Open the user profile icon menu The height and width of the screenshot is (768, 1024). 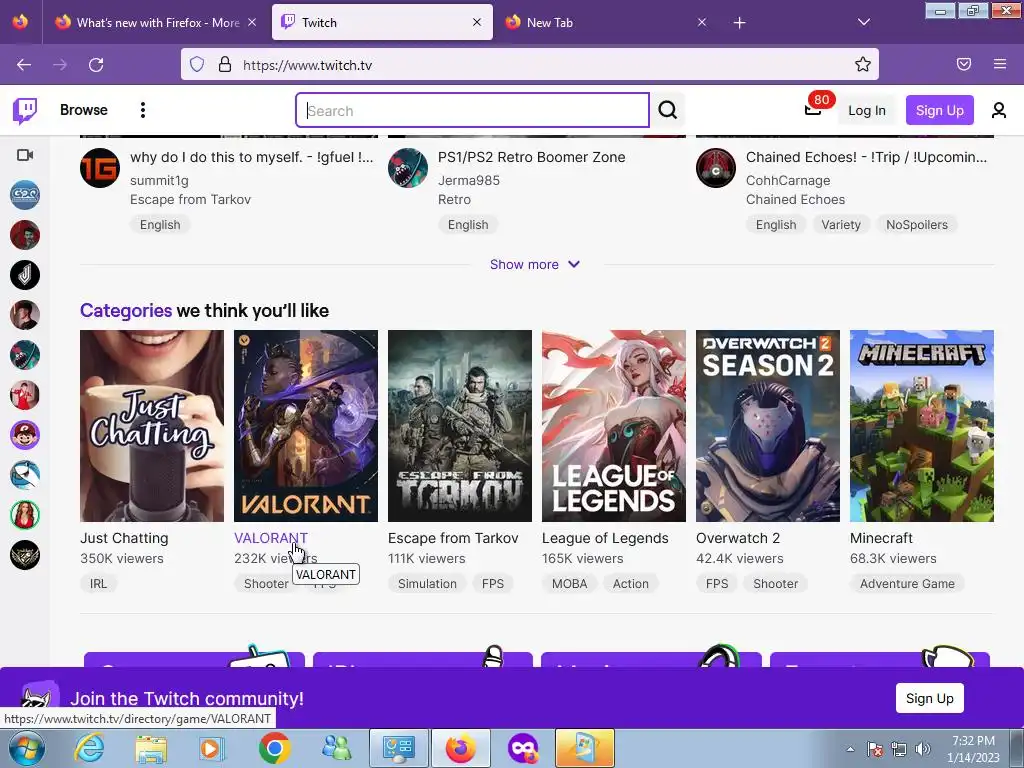tap(999, 110)
